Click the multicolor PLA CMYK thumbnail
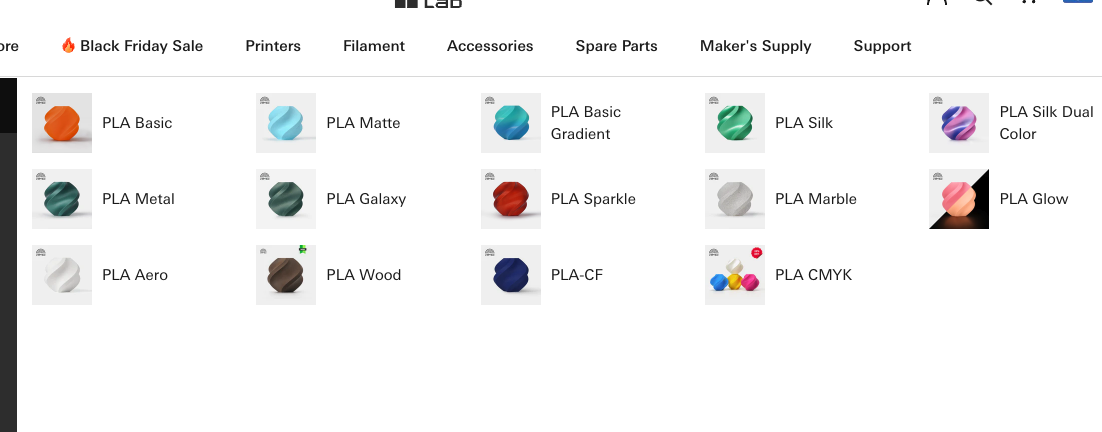Viewport: 1102px width, 432px height. (735, 275)
